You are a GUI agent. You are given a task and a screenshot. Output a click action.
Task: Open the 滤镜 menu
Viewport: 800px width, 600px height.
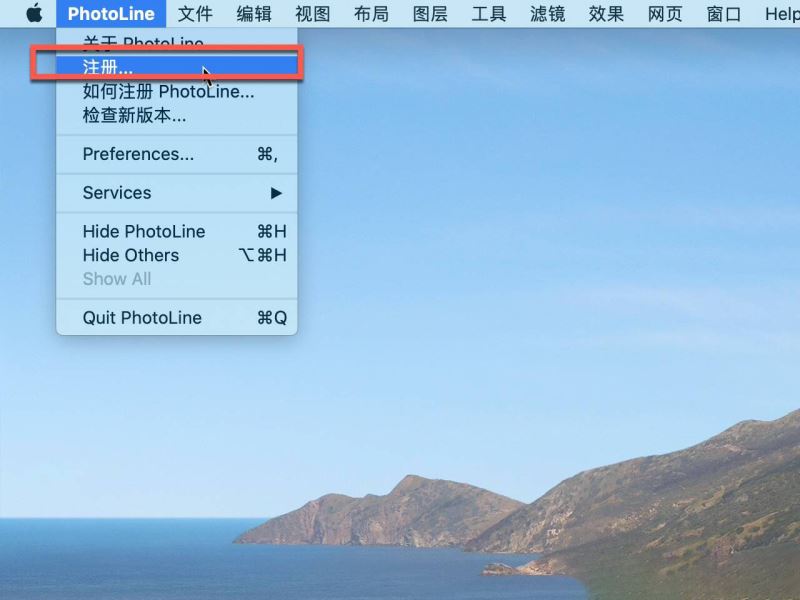click(x=547, y=14)
